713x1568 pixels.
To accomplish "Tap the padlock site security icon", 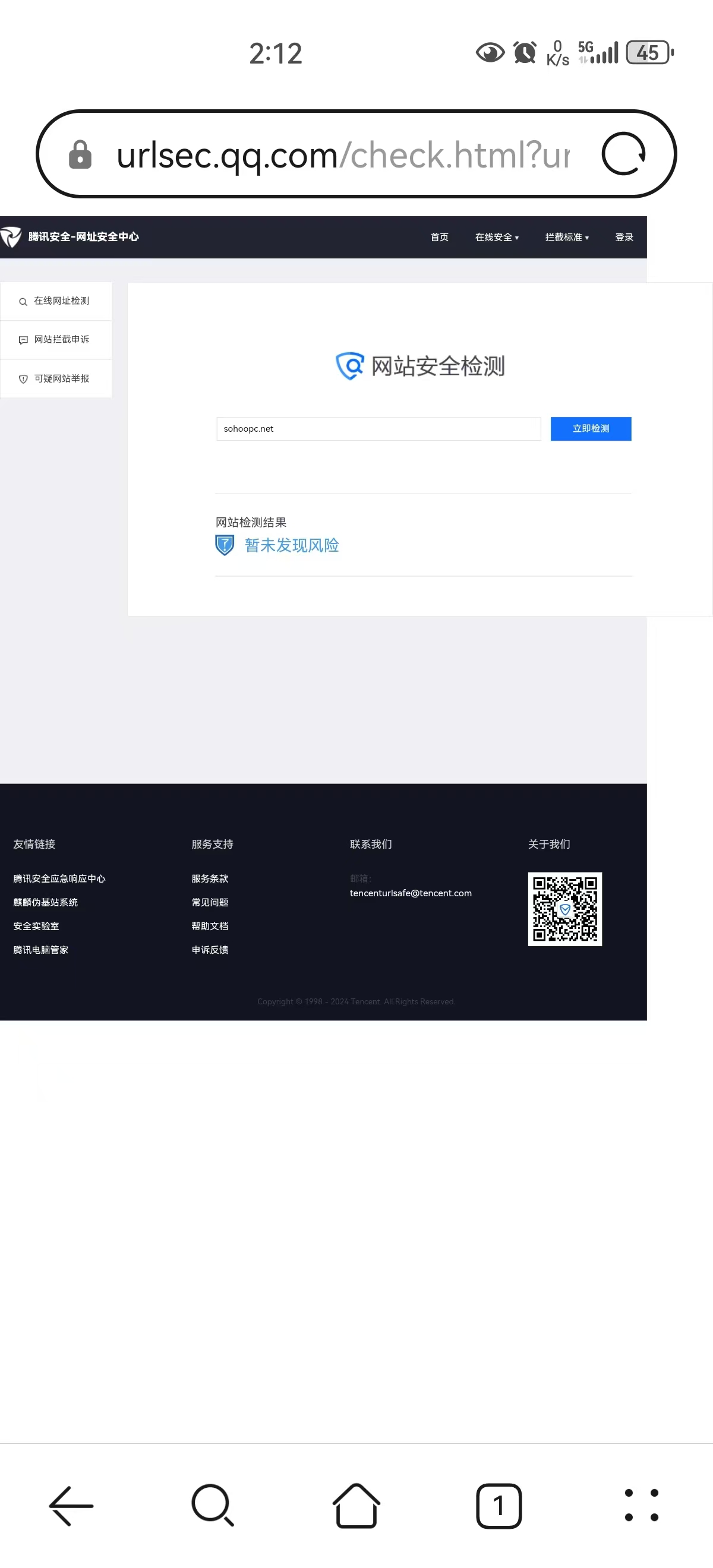I will tap(80, 154).
